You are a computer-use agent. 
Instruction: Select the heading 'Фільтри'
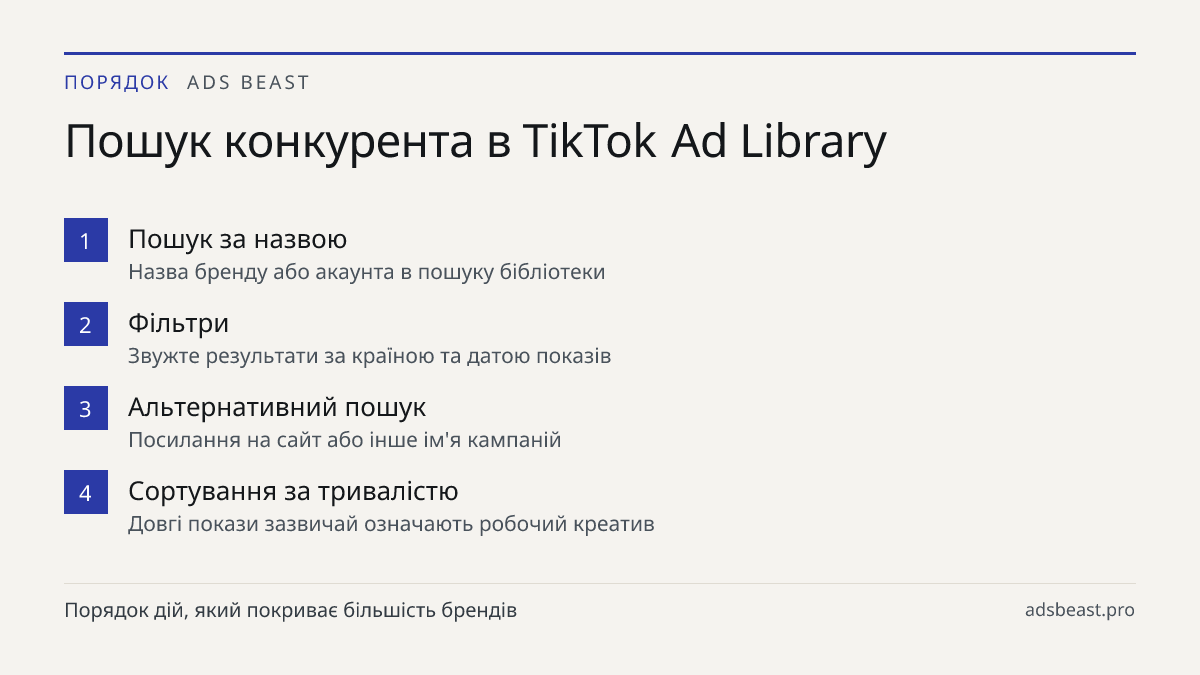(179, 324)
